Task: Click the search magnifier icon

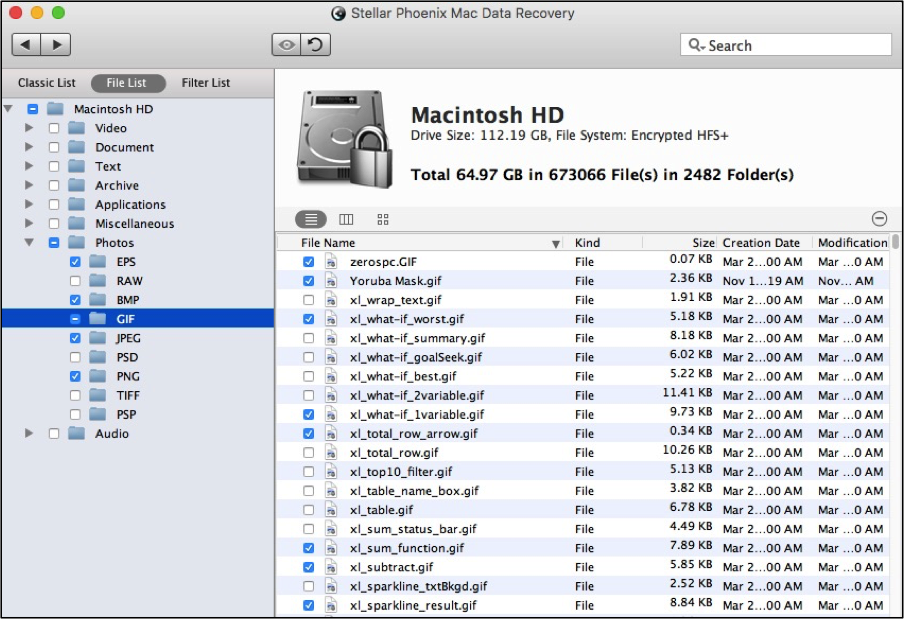Action: 696,44
